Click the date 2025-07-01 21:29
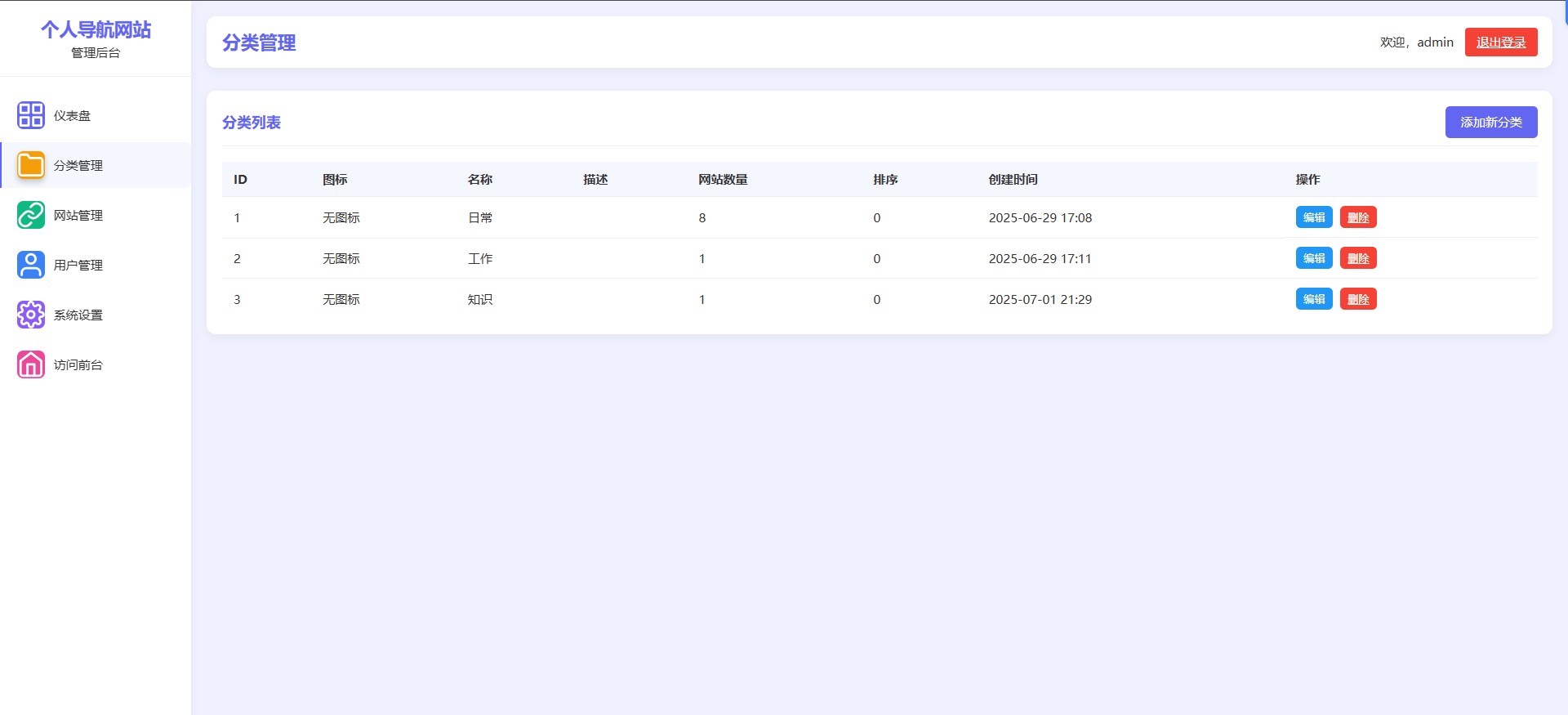The height and width of the screenshot is (715, 1568). click(x=1040, y=300)
